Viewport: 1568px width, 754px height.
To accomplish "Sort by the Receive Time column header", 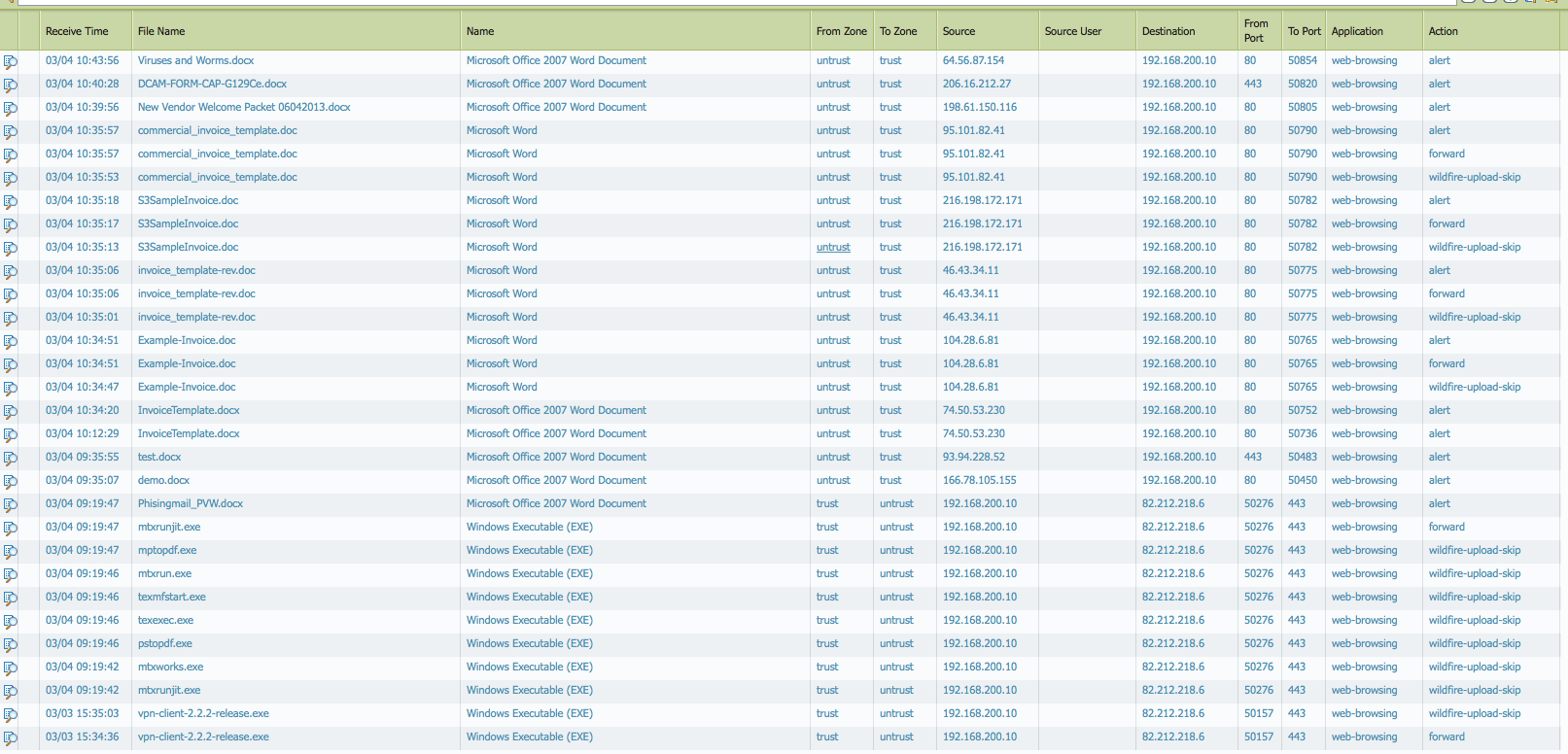I will click(77, 31).
